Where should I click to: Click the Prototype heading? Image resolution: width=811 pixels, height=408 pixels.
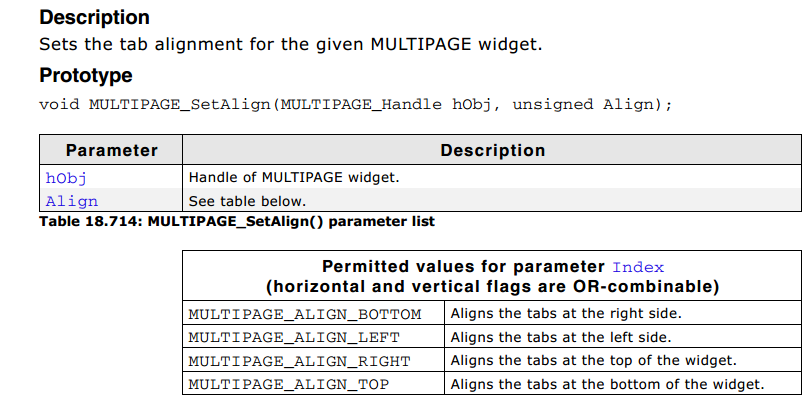(x=86, y=75)
